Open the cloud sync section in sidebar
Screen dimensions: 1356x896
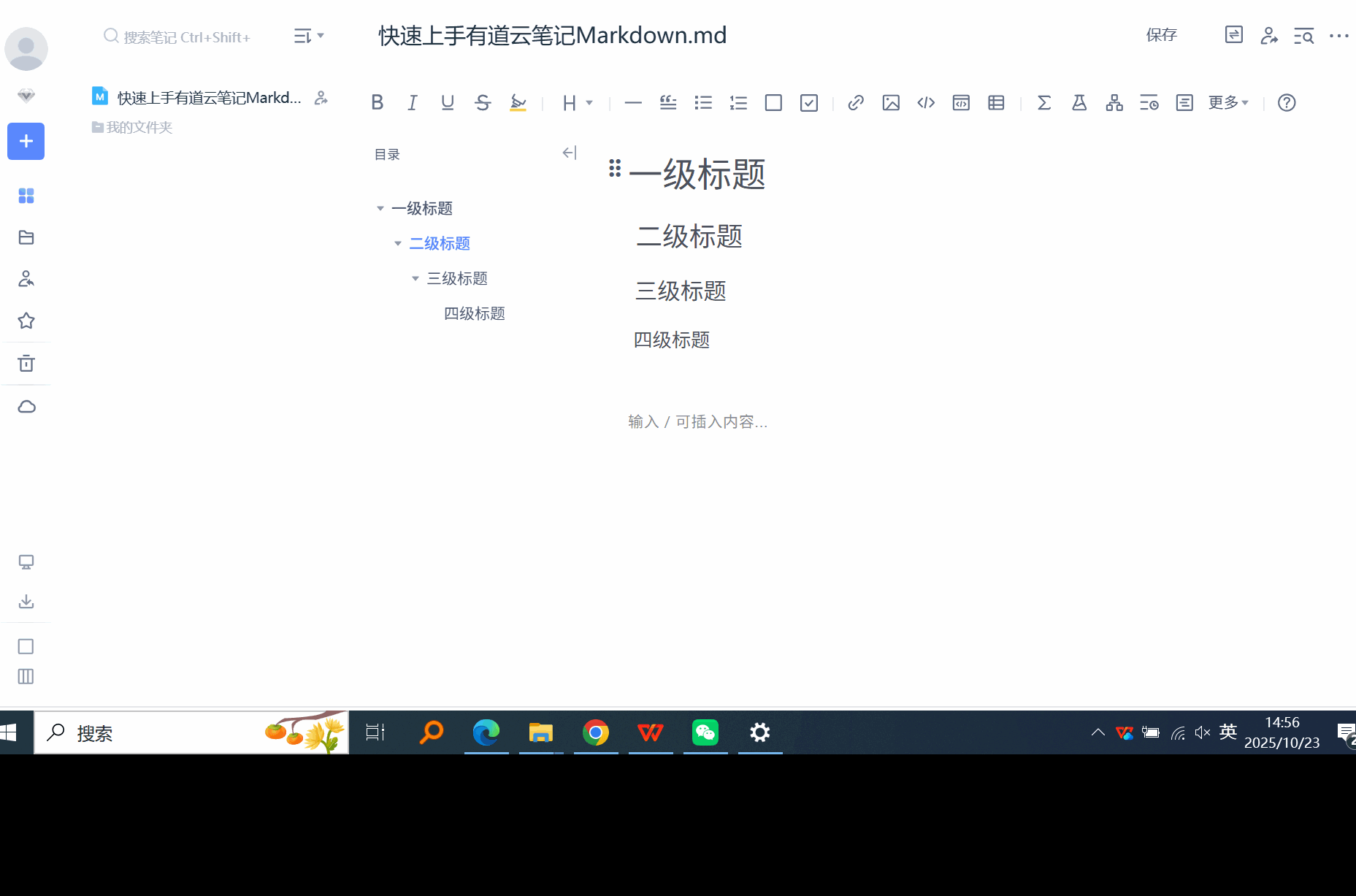[x=26, y=407]
